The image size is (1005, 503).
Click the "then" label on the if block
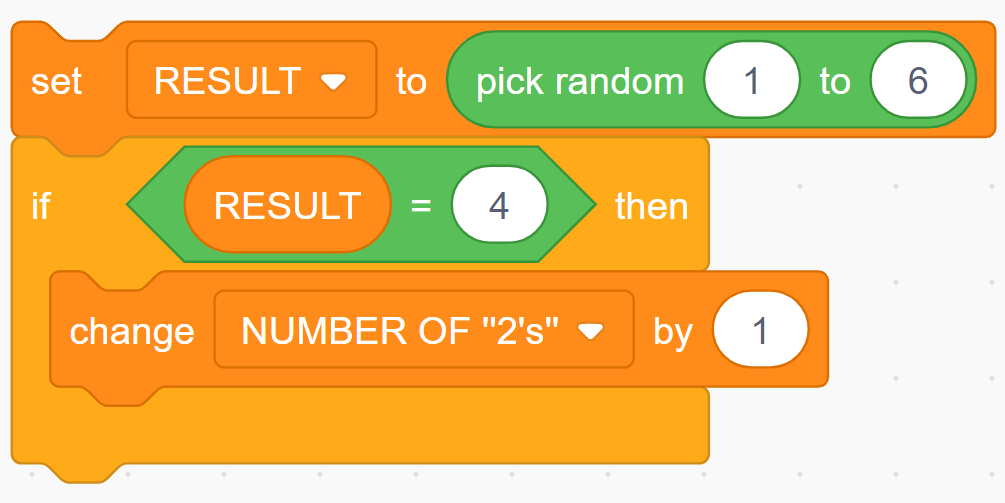(651, 206)
